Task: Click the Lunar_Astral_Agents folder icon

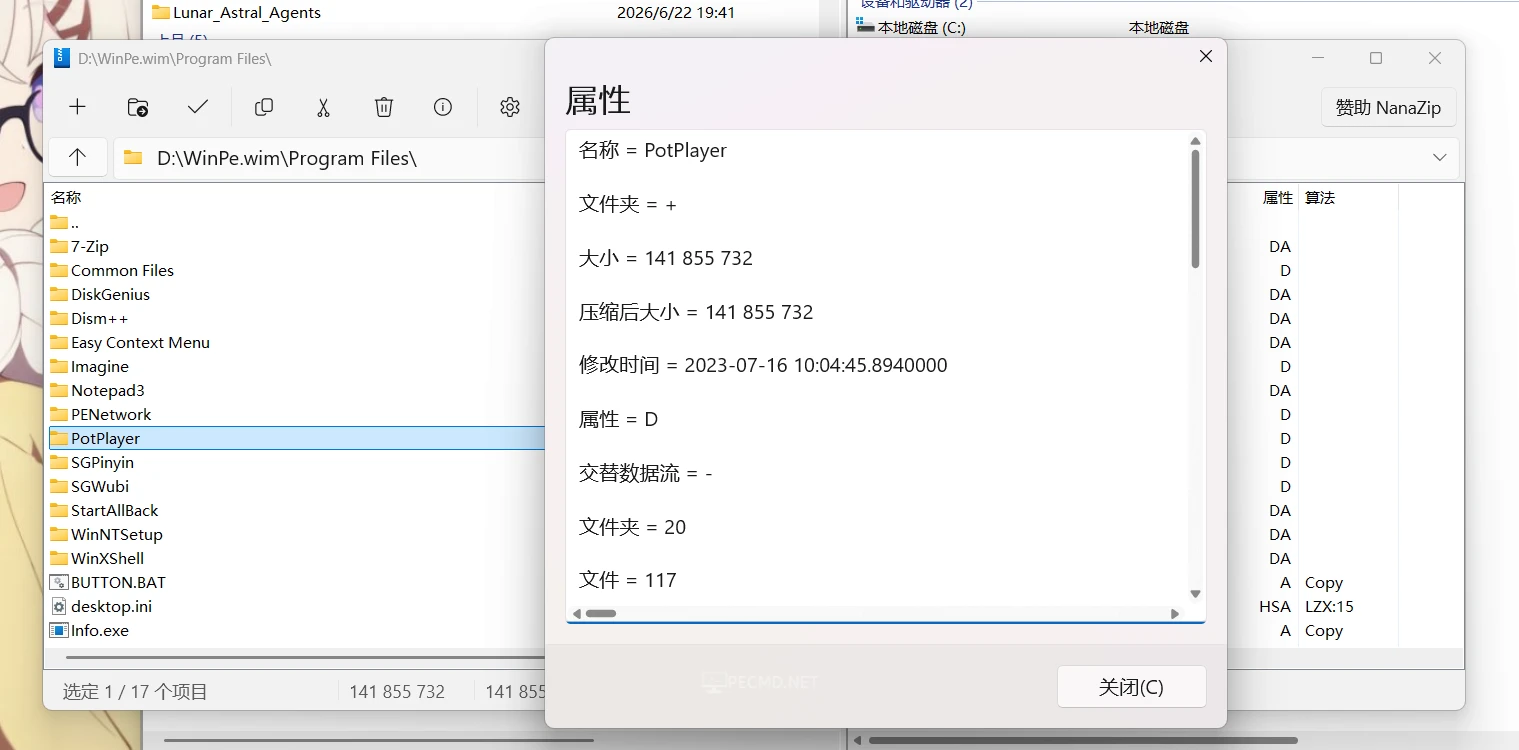Action: point(161,13)
